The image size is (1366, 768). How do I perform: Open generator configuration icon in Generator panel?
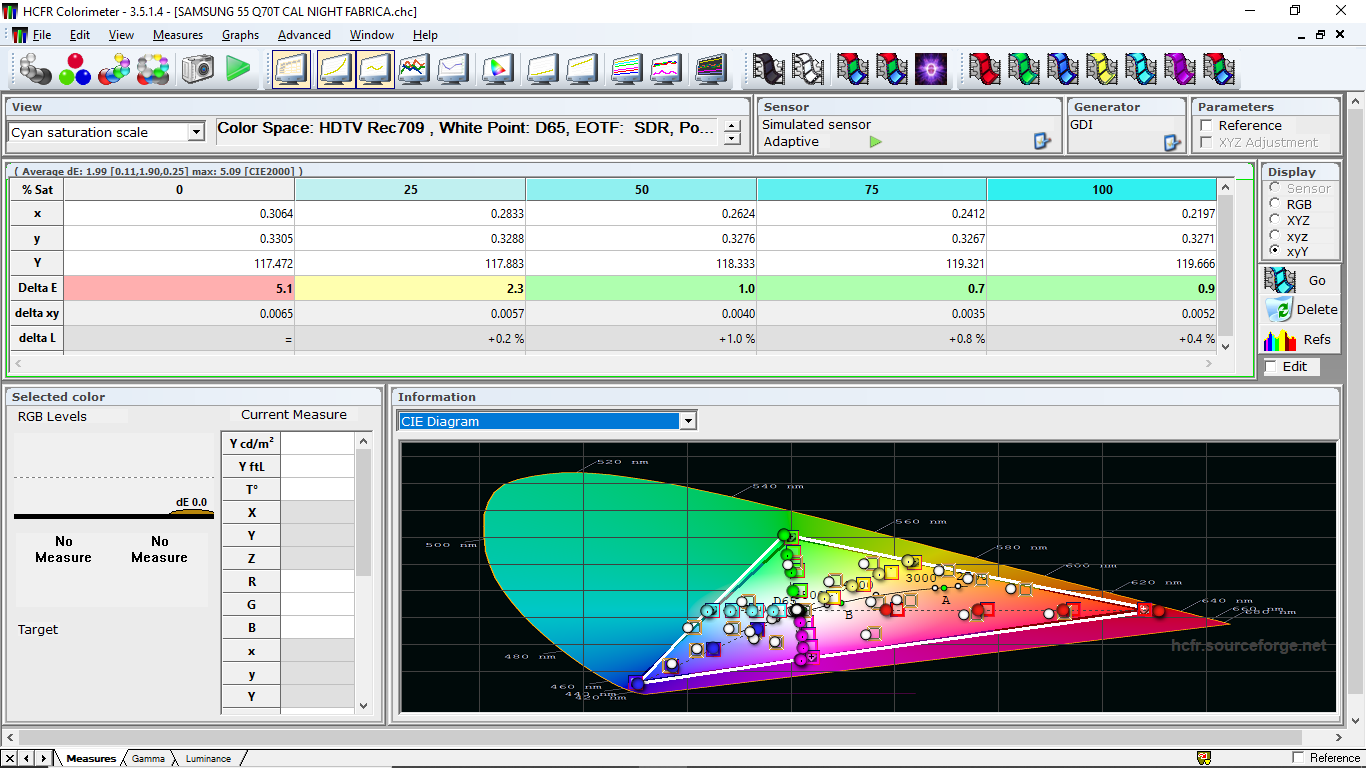(x=1172, y=142)
